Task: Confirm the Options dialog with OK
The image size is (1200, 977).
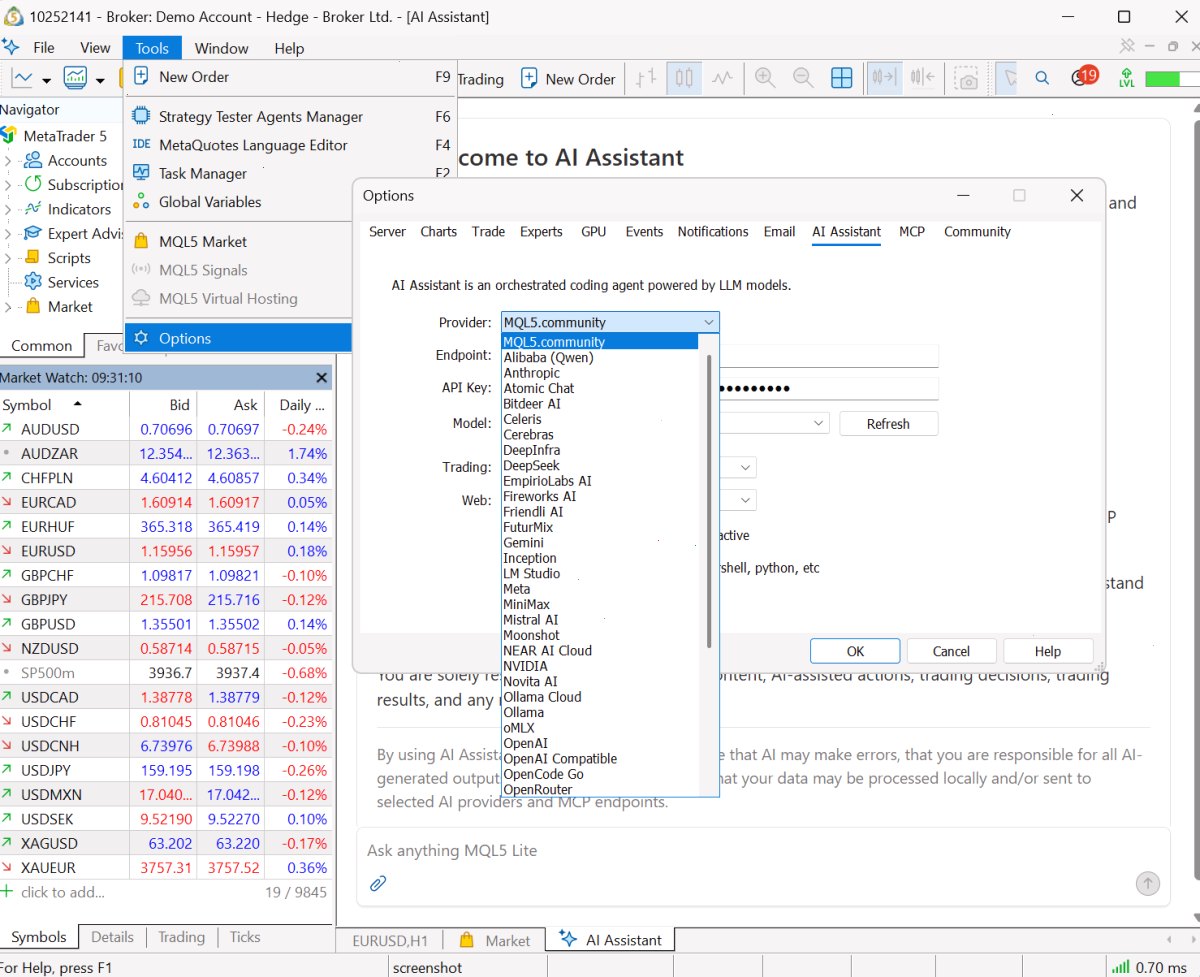Action: (855, 651)
